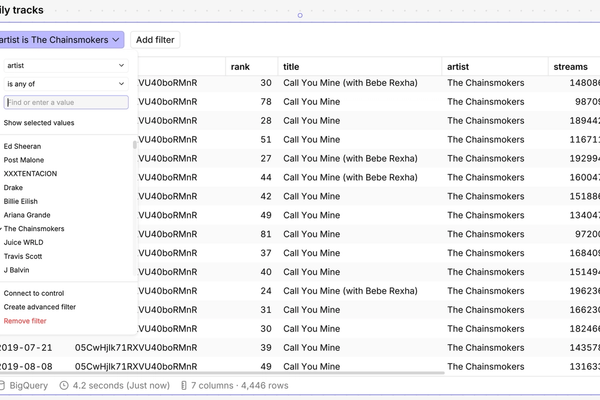Click the circular handle at top of cell

point(300,16)
